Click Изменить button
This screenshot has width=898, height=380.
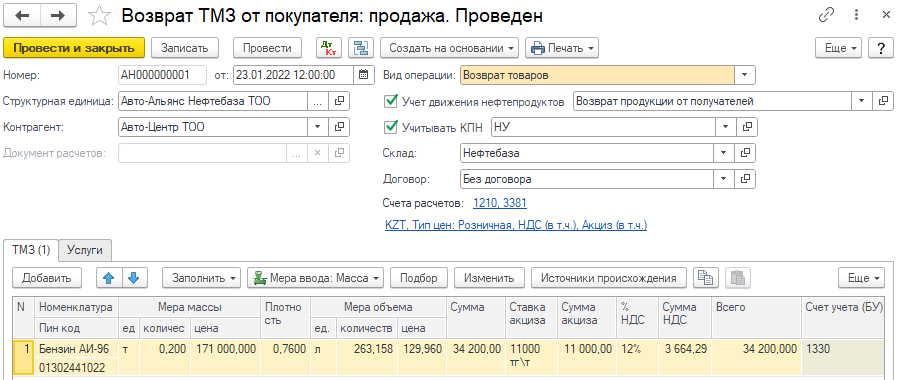[x=489, y=278]
